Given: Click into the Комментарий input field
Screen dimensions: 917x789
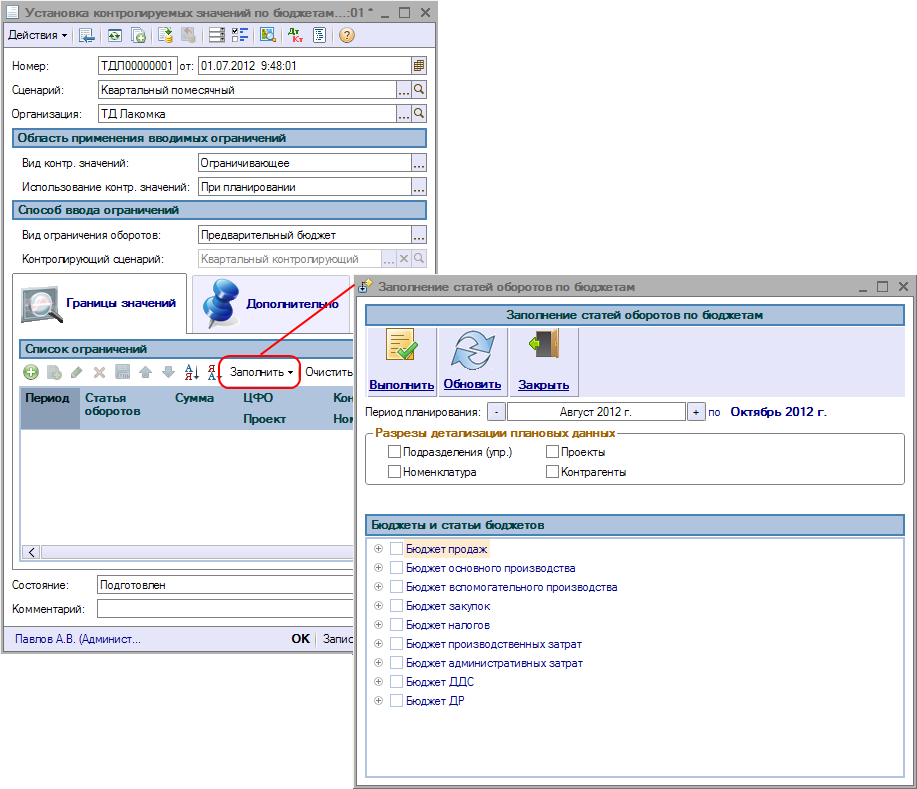Looking at the screenshot, I should (225, 608).
